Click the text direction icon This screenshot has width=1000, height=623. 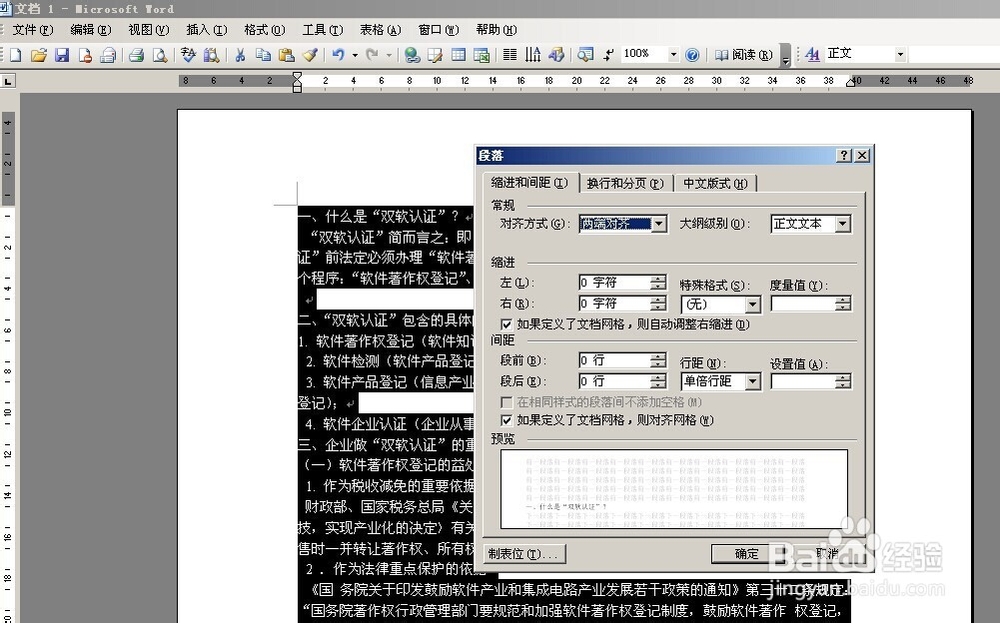pos(533,55)
